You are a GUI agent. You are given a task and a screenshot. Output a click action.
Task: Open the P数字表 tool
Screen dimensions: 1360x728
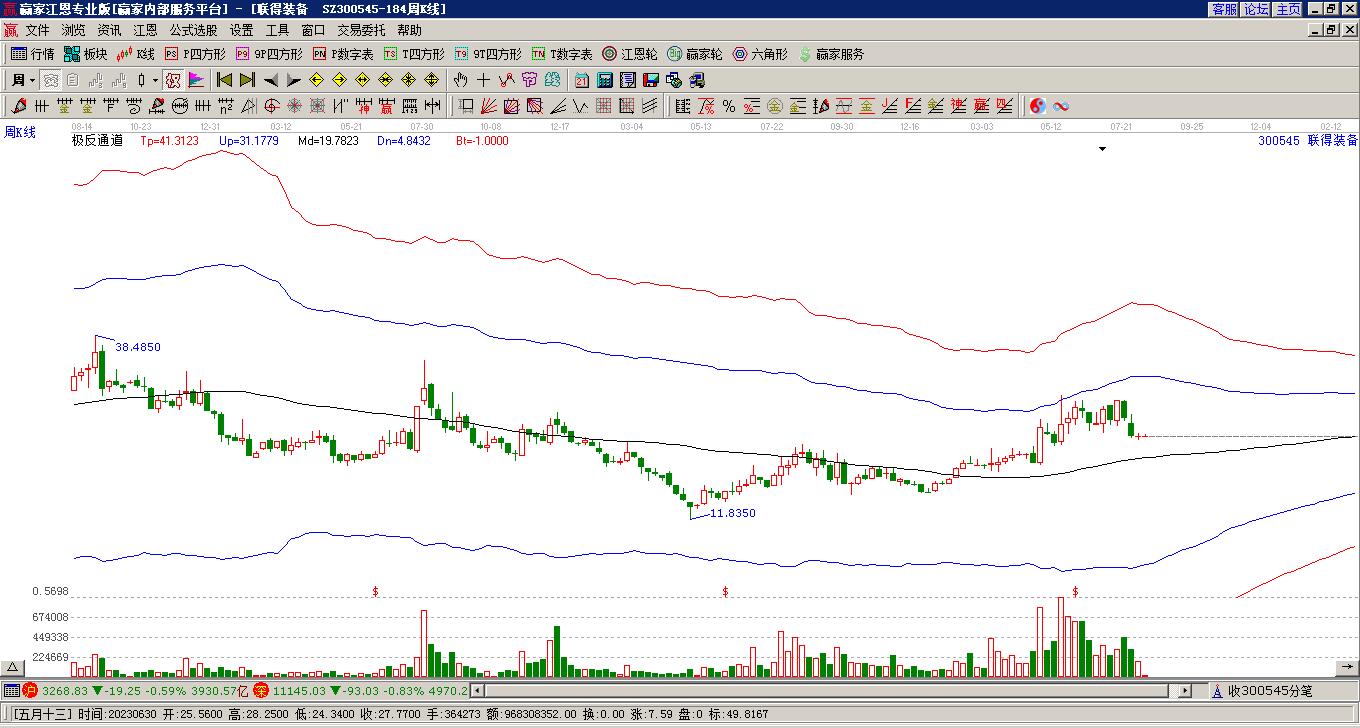(x=342, y=54)
